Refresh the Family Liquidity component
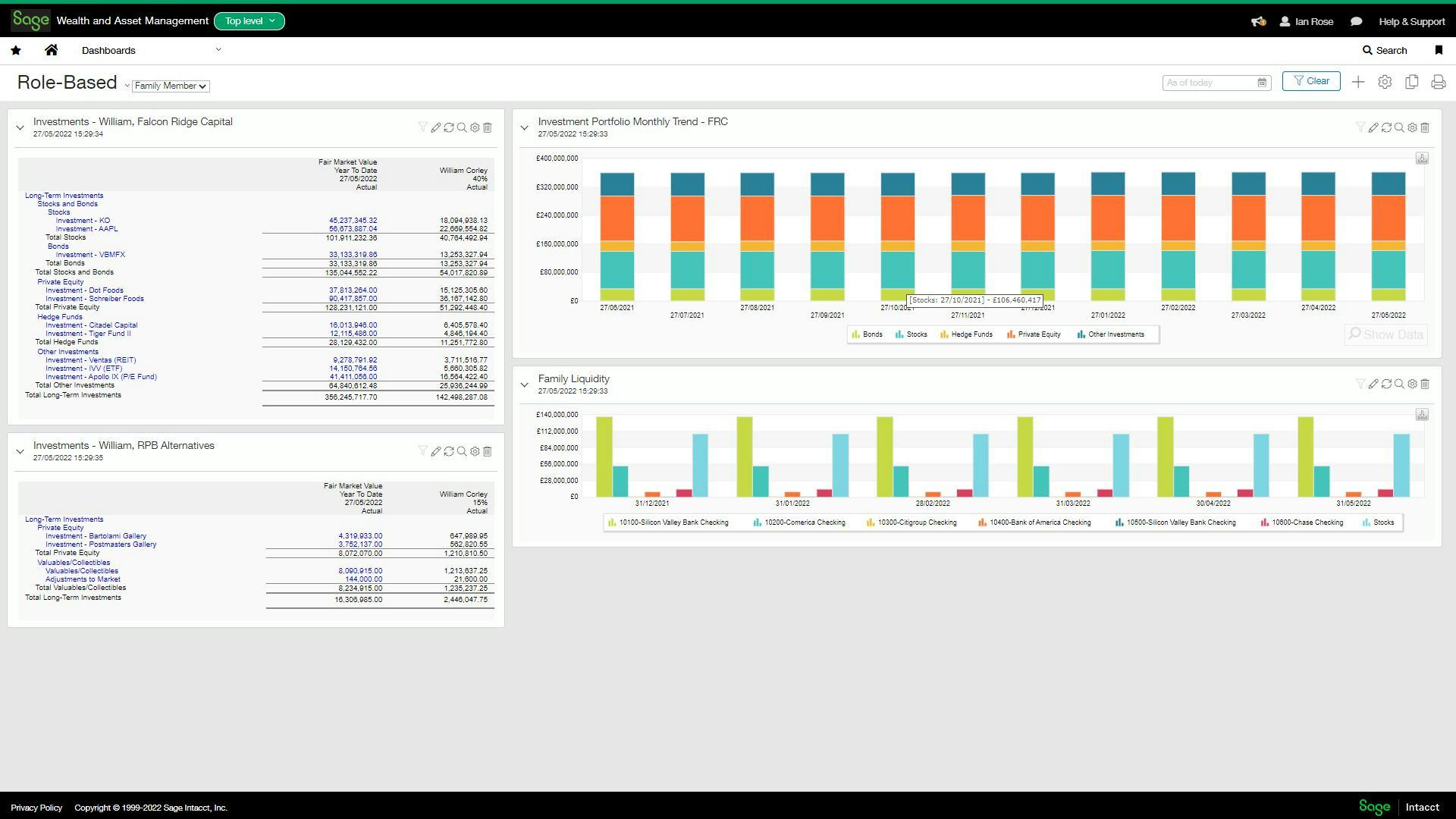The width and height of the screenshot is (1456, 819). point(1386,384)
